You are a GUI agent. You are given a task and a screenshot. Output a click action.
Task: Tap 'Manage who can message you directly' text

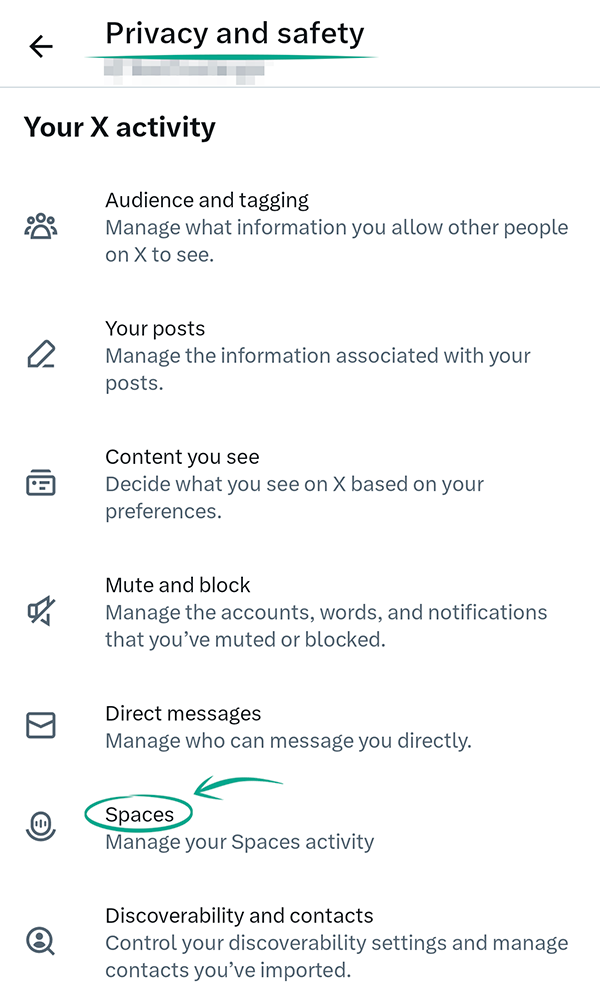(x=288, y=741)
